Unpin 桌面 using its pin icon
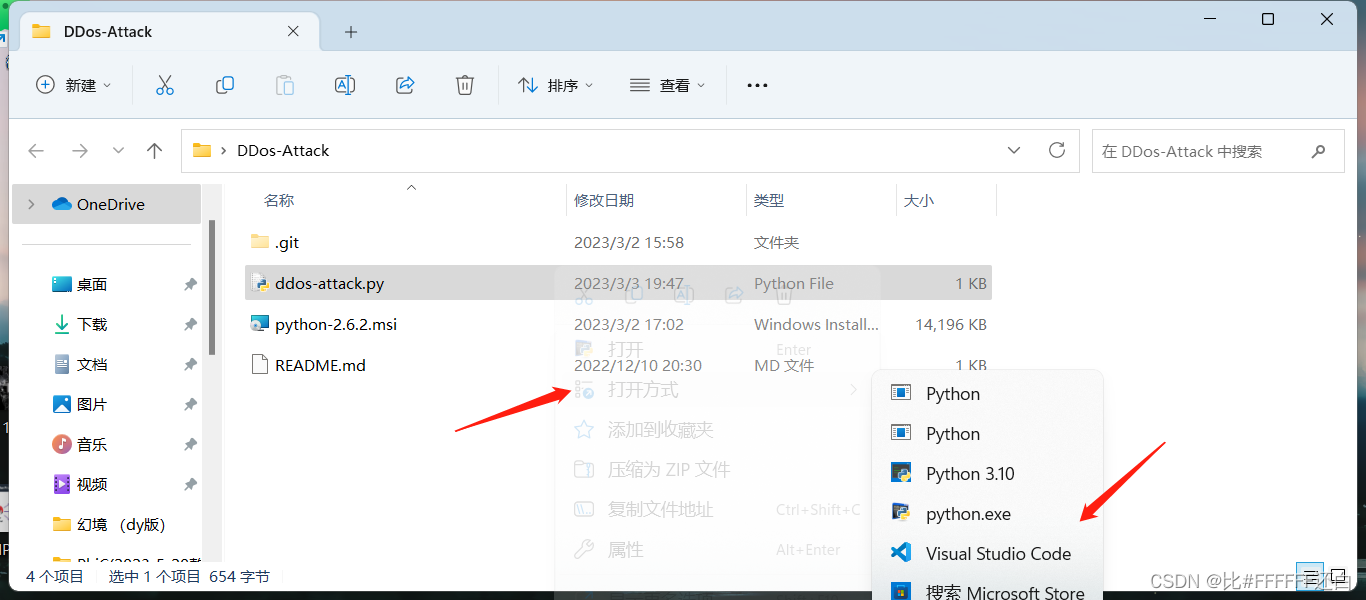The width and height of the screenshot is (1366, 600). coord(189,284)
